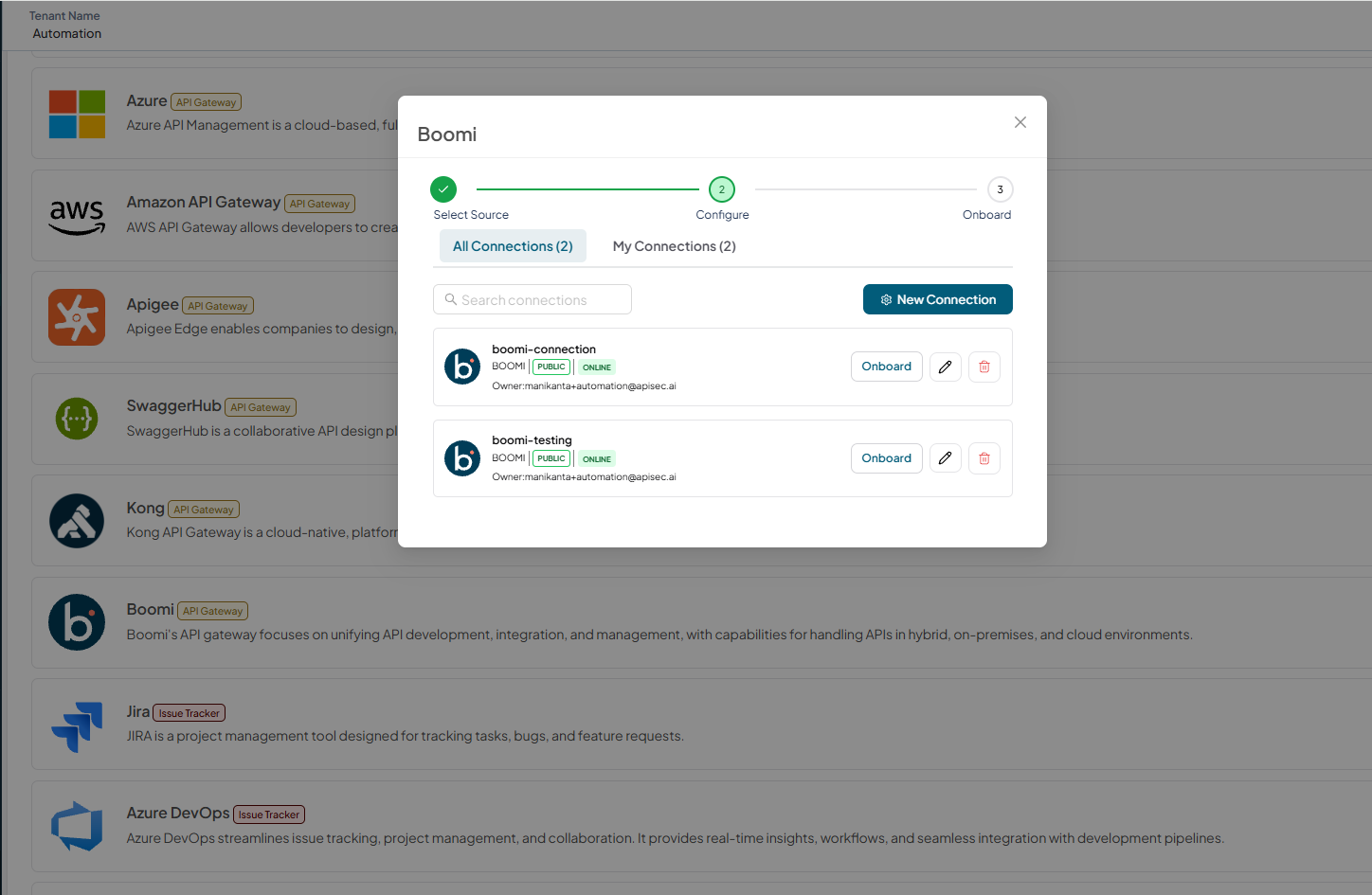Click the Apigee heading in background
This screenshot has width=1372, height=895.
[153, 304]
